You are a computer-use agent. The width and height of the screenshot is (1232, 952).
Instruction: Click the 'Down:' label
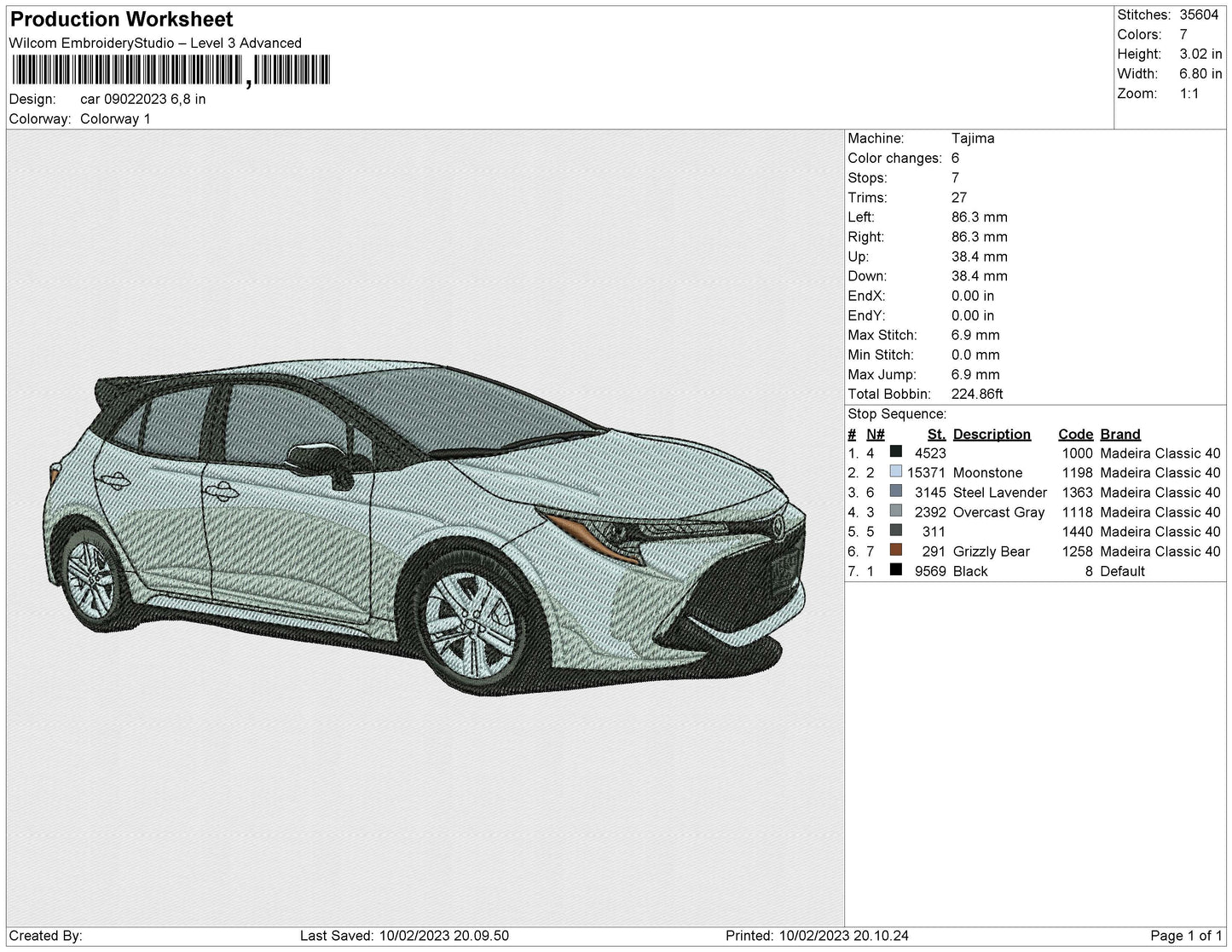(x=867, y=276)
